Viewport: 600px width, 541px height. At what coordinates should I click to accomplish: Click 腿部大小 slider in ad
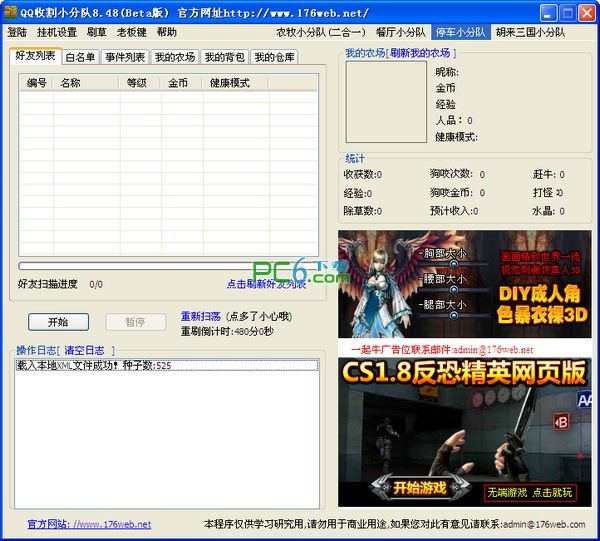tap(454, 315)
